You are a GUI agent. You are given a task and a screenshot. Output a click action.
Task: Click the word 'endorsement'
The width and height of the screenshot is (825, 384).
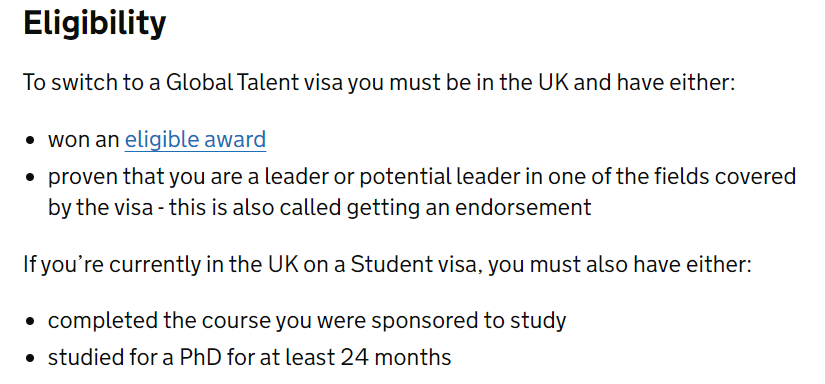click(523, 207)
